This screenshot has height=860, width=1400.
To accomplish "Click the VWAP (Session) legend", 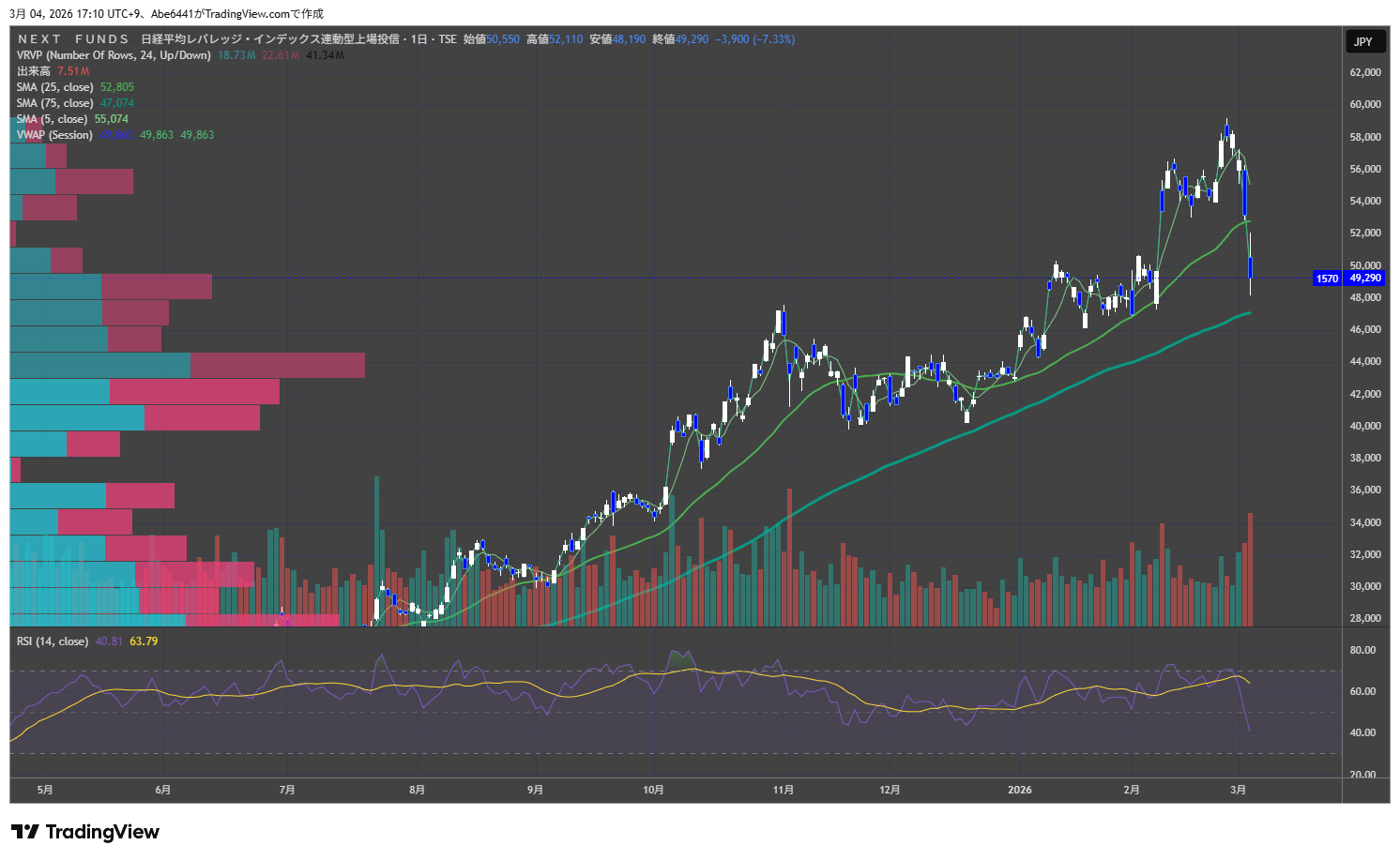I will pos(54,135).
